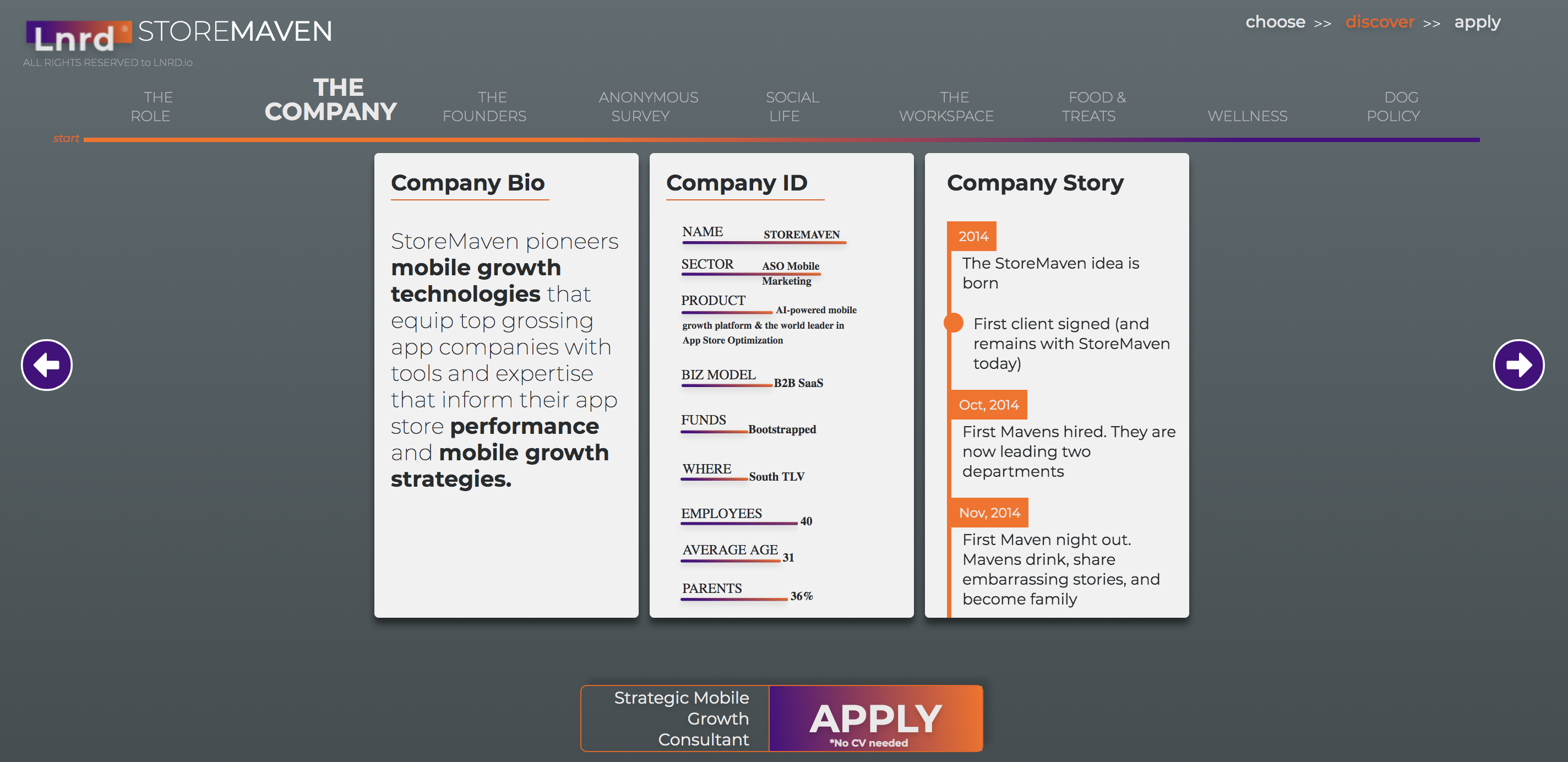Click the discover step link

pos(1379,23)
